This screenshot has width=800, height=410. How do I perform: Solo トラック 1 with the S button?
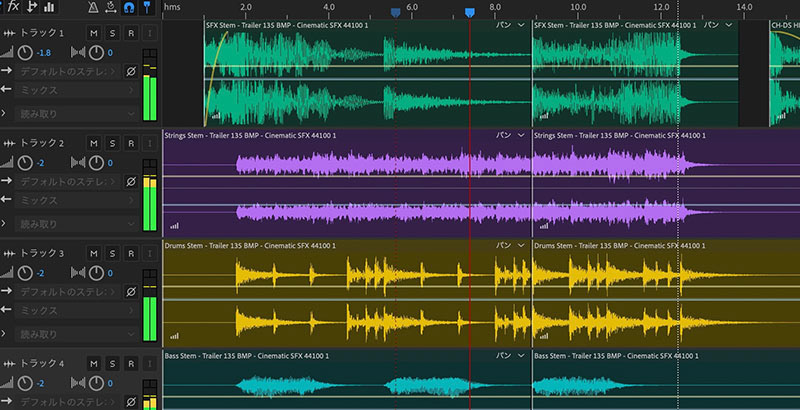(x=112, y=33)
